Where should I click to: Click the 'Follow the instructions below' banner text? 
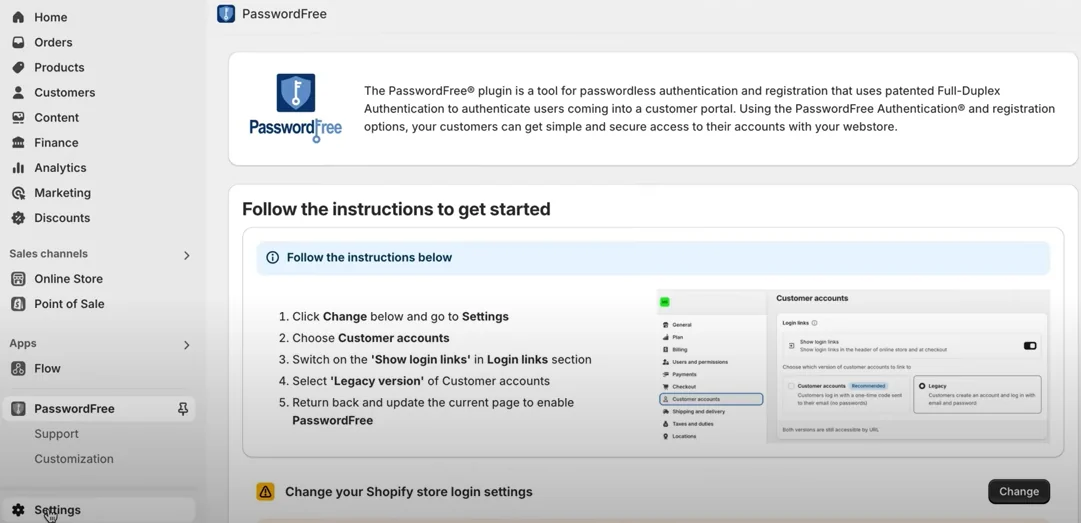tap(370, 258)
